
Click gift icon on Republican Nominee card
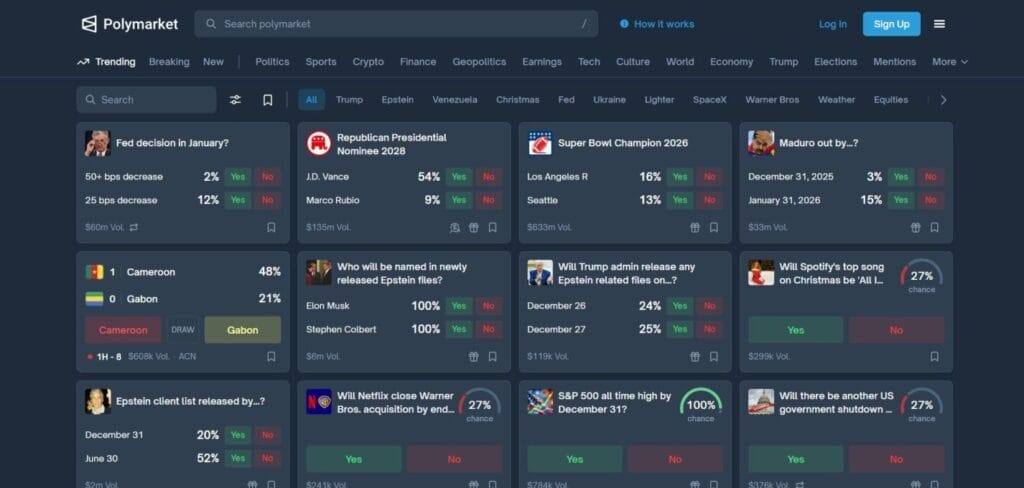(x=473, y=227)
